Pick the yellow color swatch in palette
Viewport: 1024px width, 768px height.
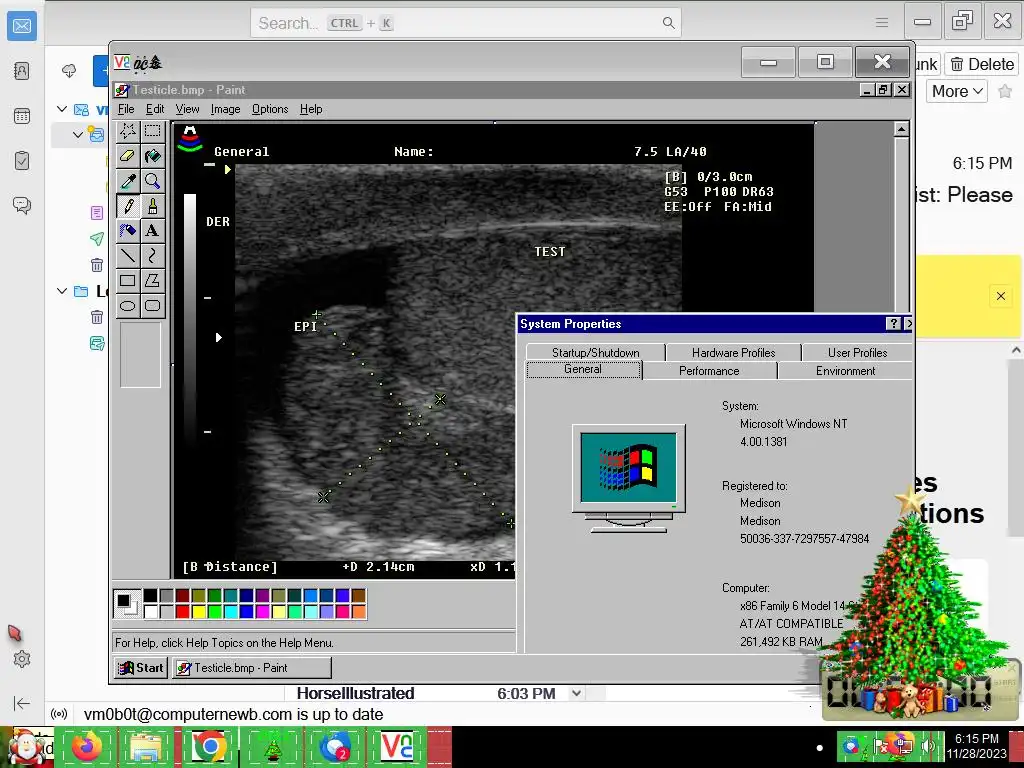point(198,611)
